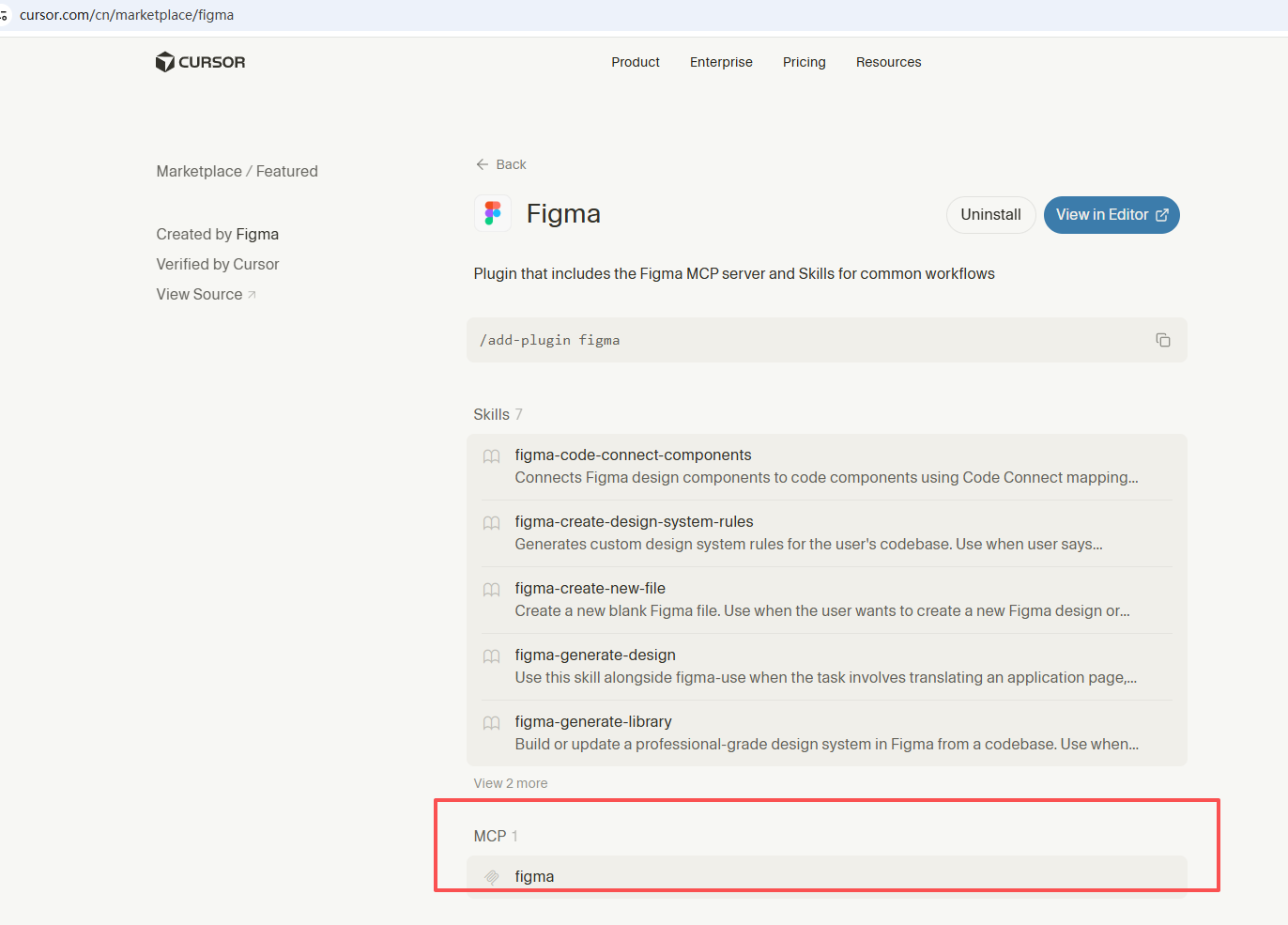Click the Cursor logo in the header

(x=200, y=62)
